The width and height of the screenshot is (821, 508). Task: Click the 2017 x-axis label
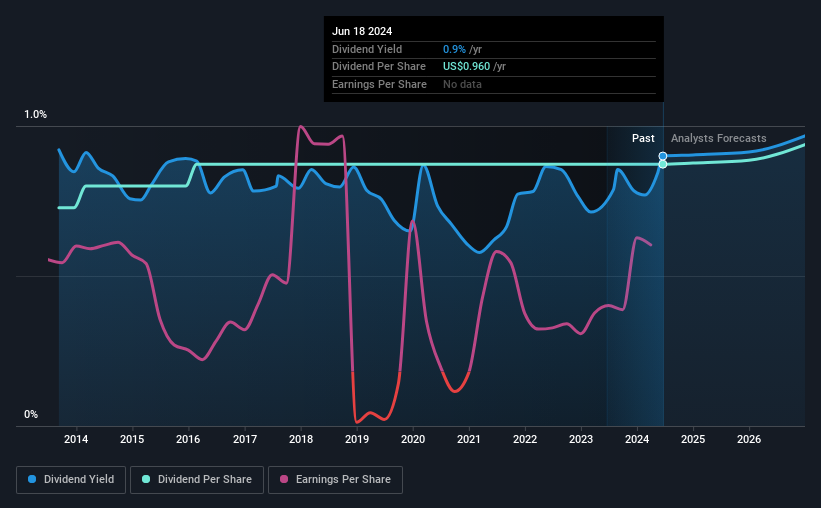click(245, 439)
